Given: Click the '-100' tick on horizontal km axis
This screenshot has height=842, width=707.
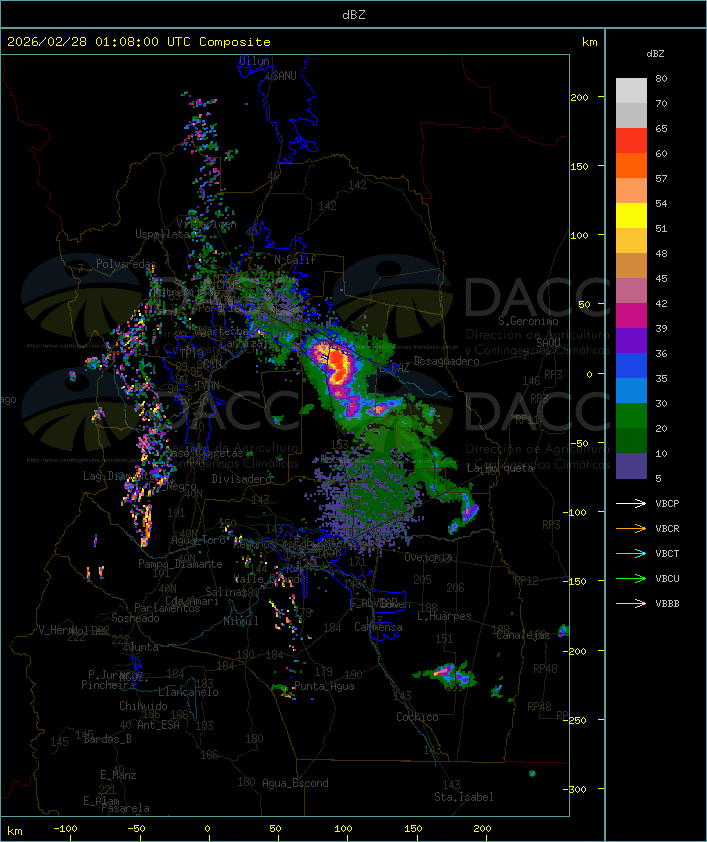Looking at the screenshot, I should pos(65,829).
